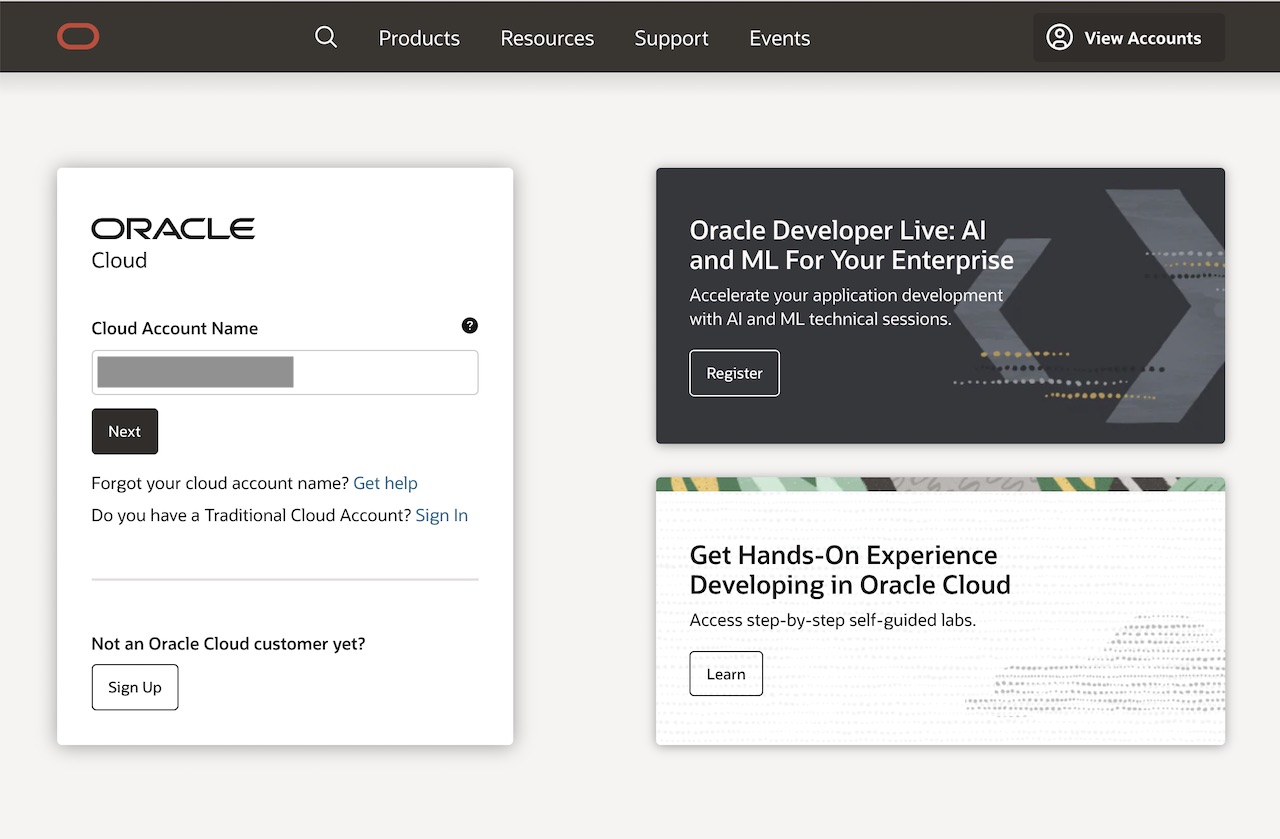Select the Support menu item
Screen dimensions: 1280x839
[671, 38]
